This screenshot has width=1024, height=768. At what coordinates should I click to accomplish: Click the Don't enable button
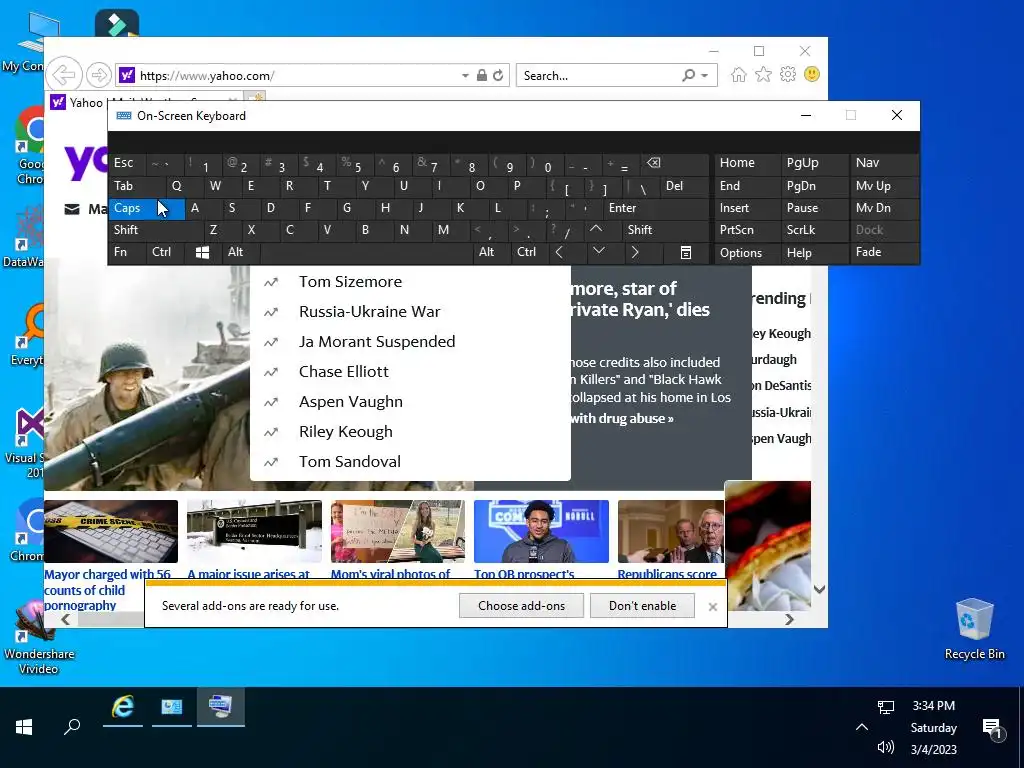[x=643, y=605]
